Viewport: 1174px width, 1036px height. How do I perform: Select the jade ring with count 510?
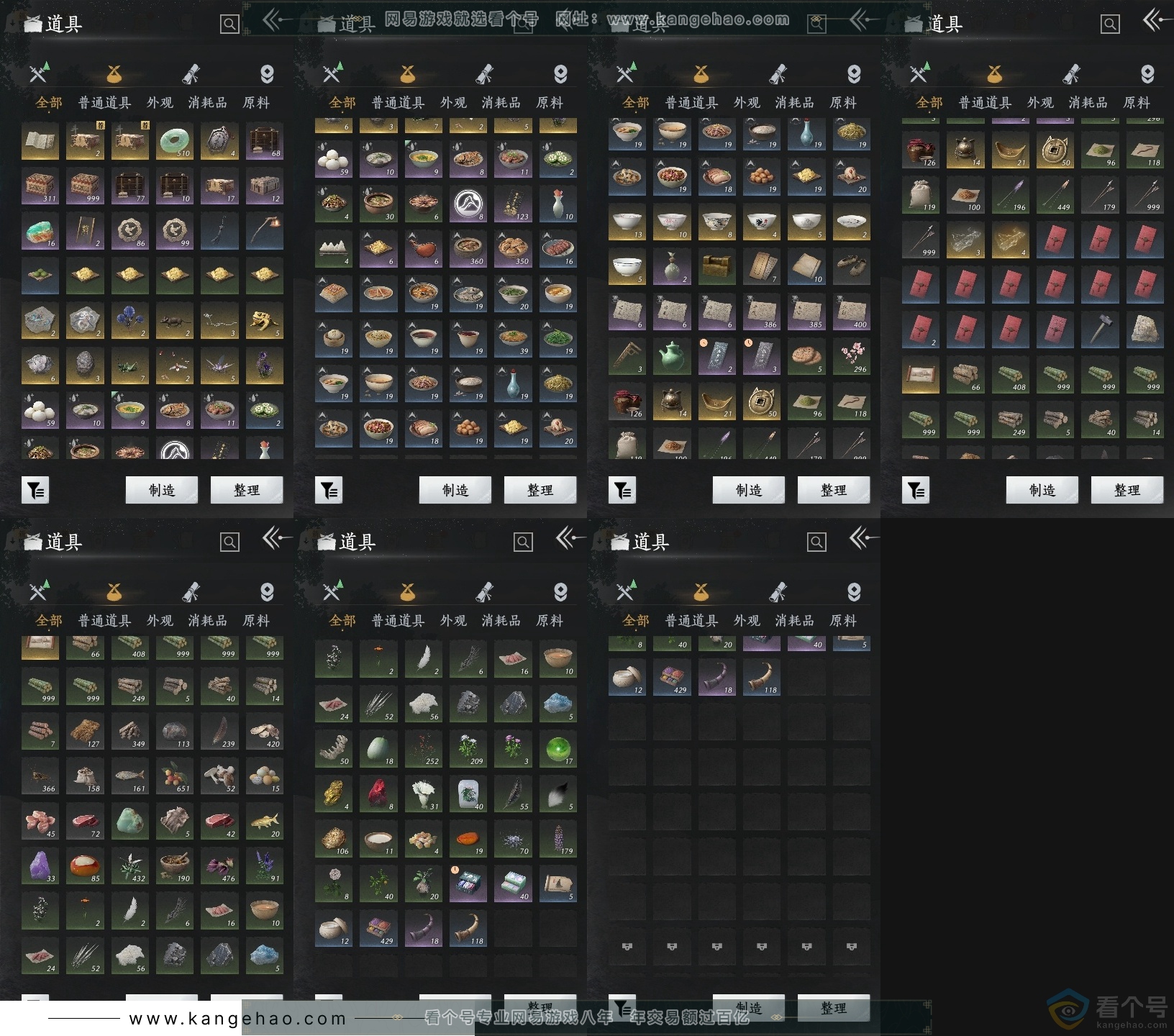[x=175, y=142]
